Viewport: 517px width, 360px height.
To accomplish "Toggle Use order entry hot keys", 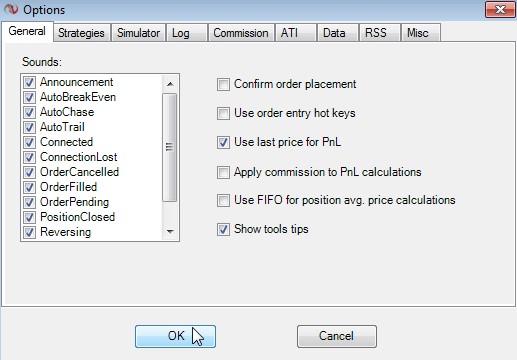I will (223, 113).
